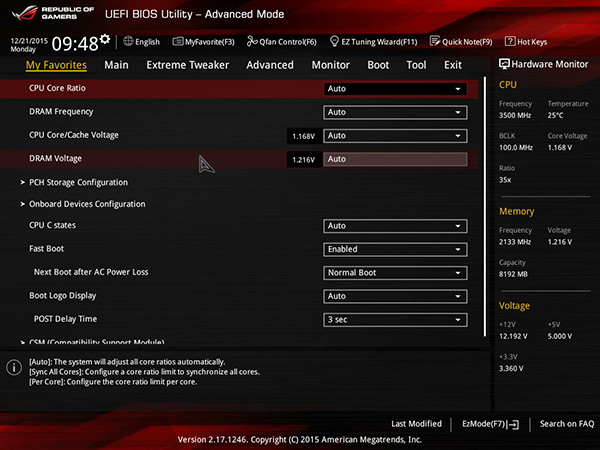Select the Fast Boot label
Image resolution: width=600 pixels, height=450 pixels.
(46, 249)
